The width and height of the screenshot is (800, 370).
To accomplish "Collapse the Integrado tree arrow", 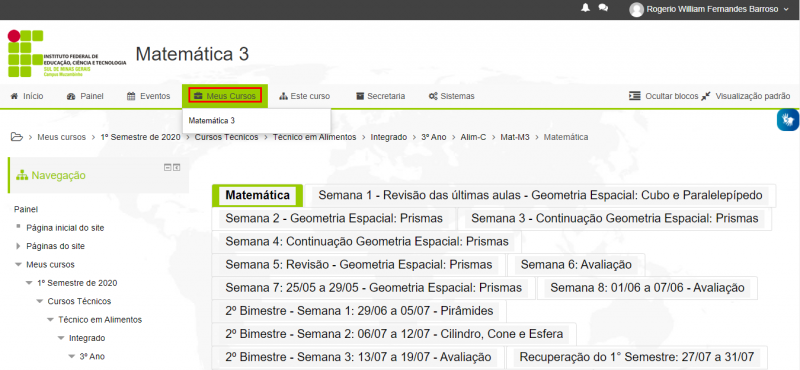I will coord(61,338).
